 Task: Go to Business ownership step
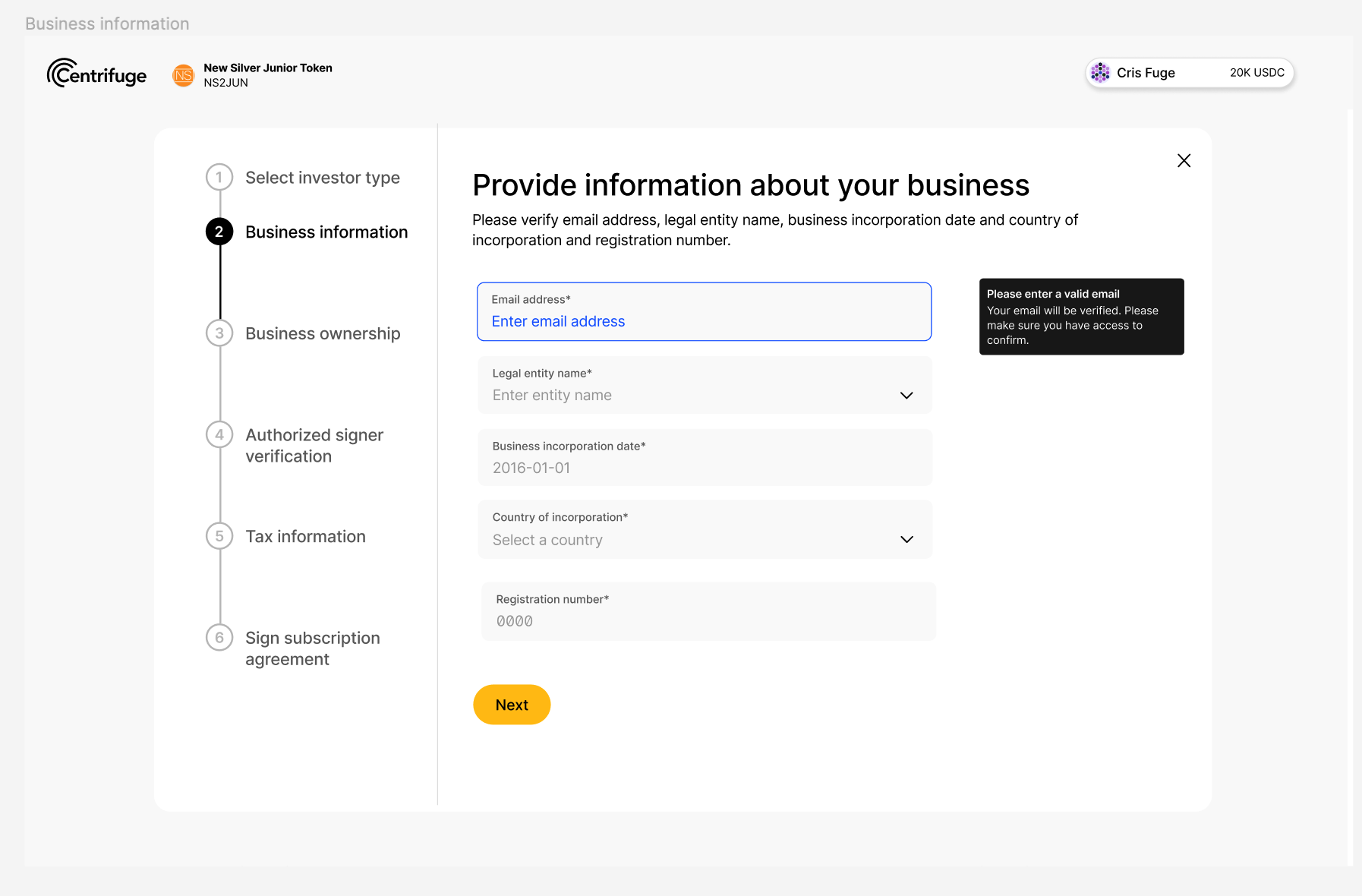pos(323,333)
